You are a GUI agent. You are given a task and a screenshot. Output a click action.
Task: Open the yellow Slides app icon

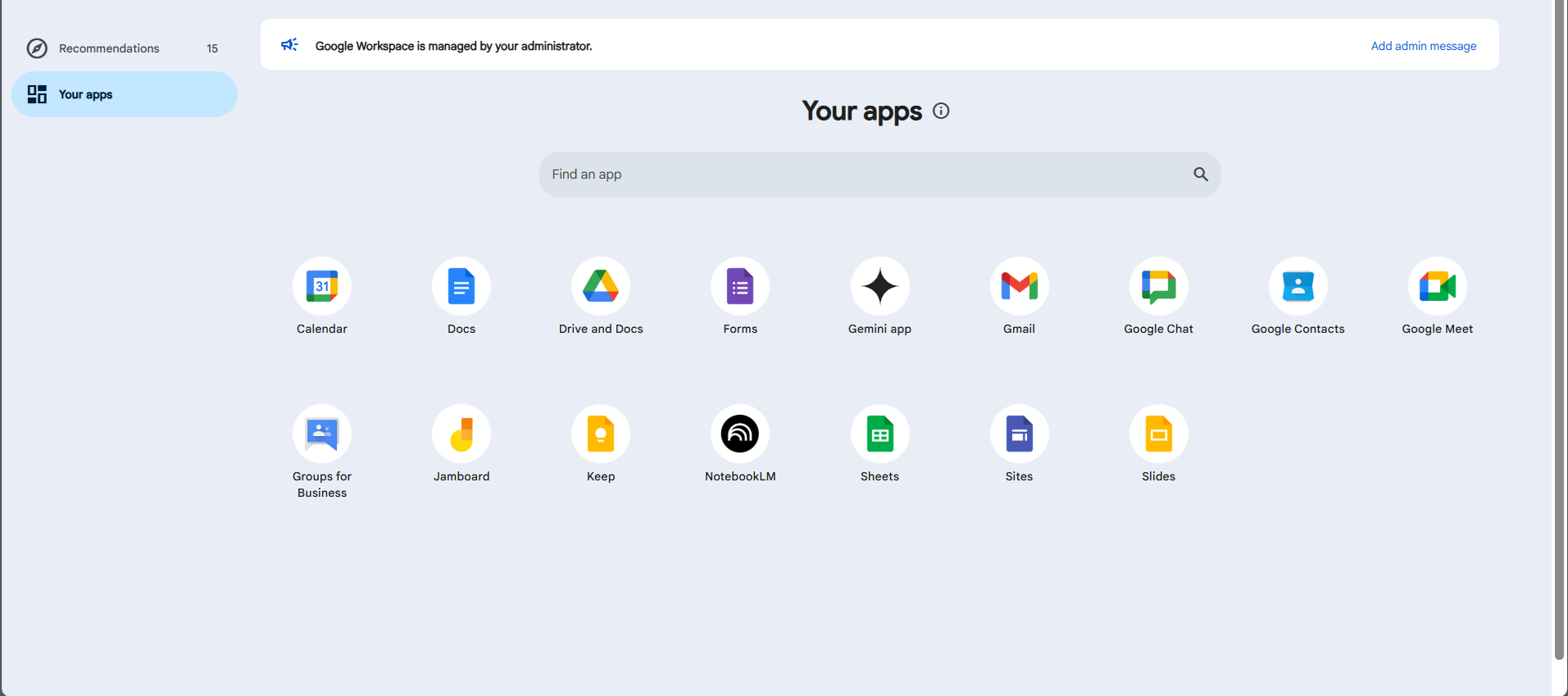pos(1158,434)
